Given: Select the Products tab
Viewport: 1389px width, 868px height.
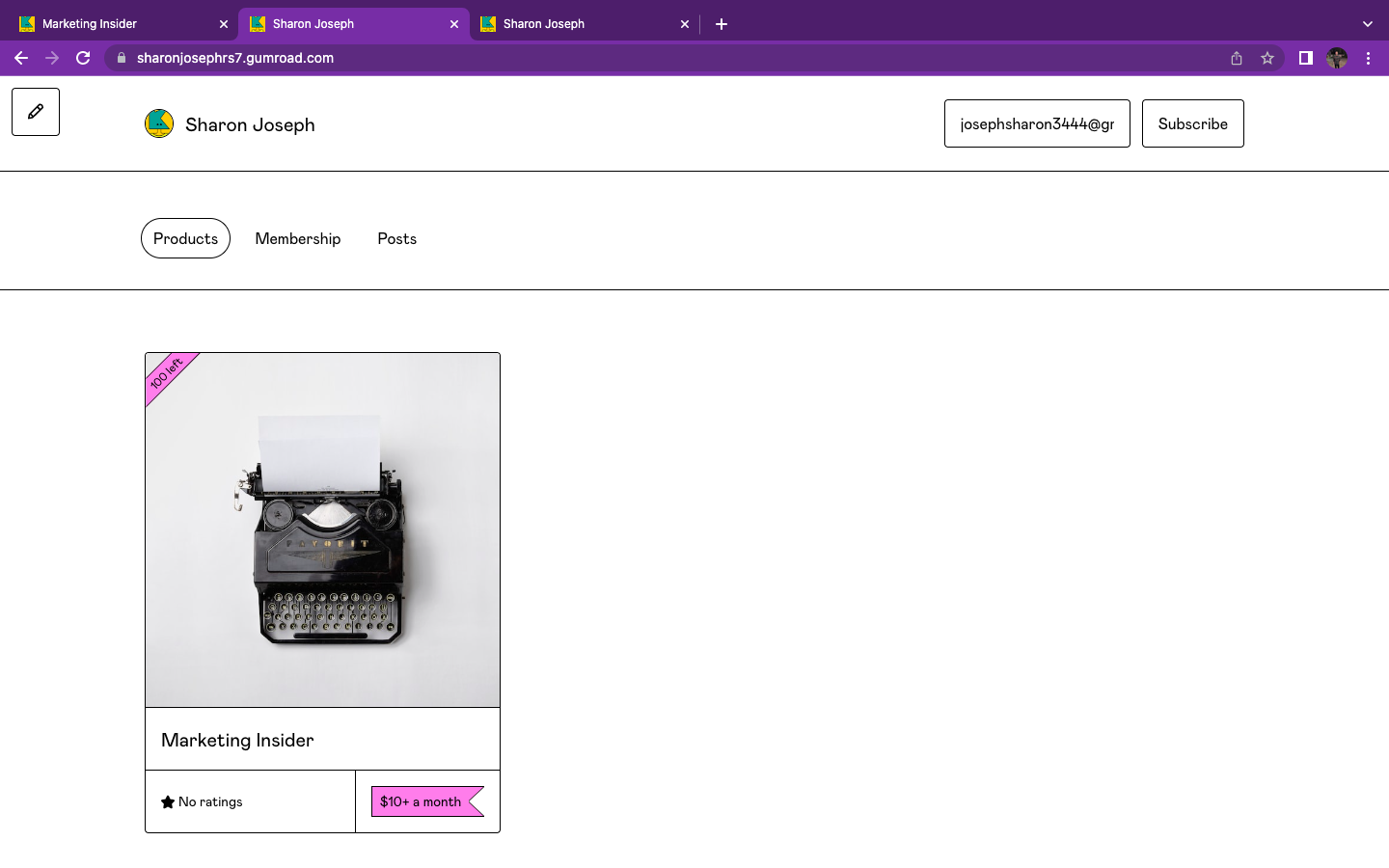Looking at the screenshot, I should coord(185,238).
